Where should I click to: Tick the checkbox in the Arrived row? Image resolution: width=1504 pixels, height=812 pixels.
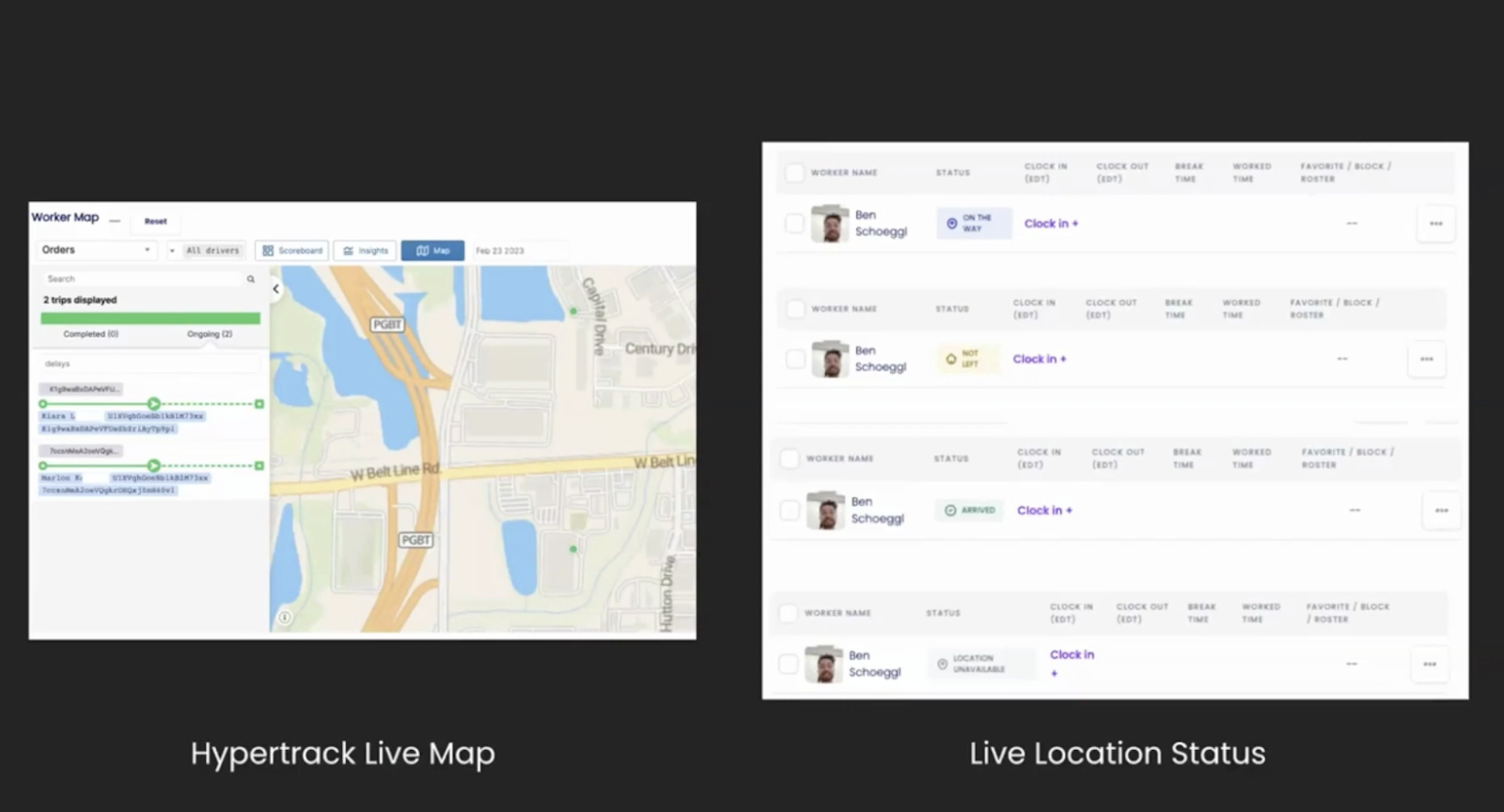(790, 510)
